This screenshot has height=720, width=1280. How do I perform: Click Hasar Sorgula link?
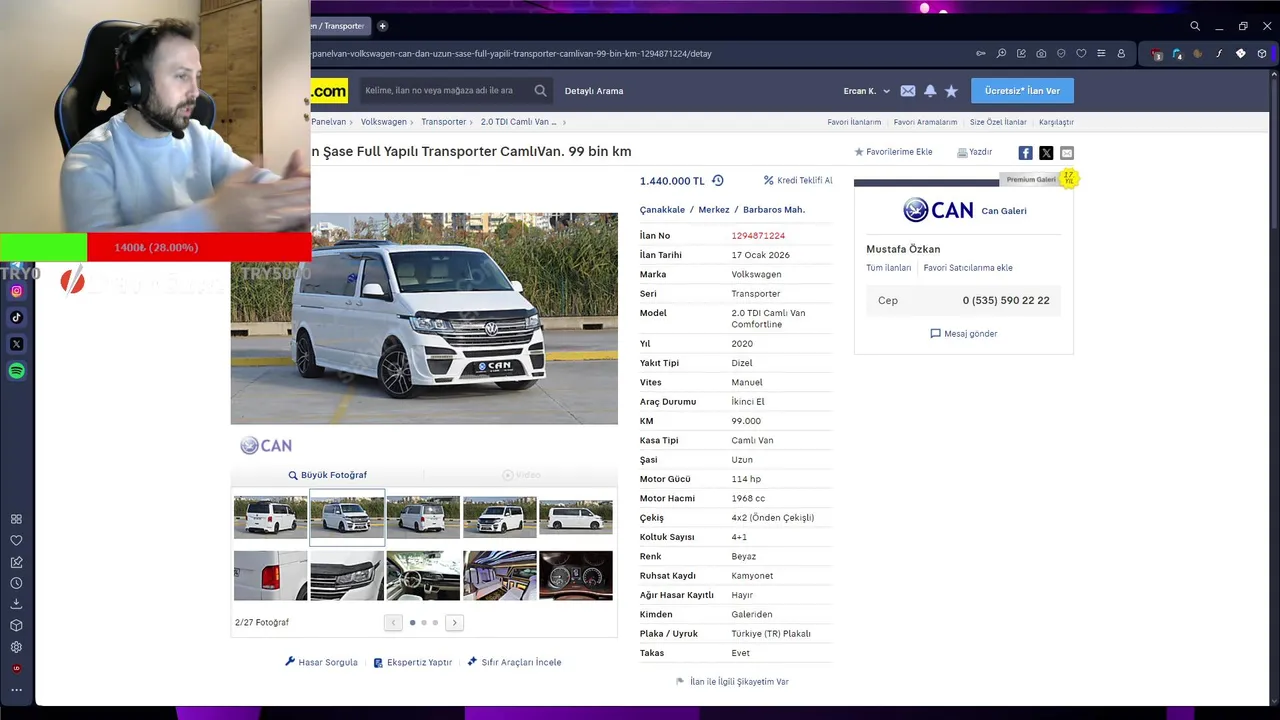point(321,662)
